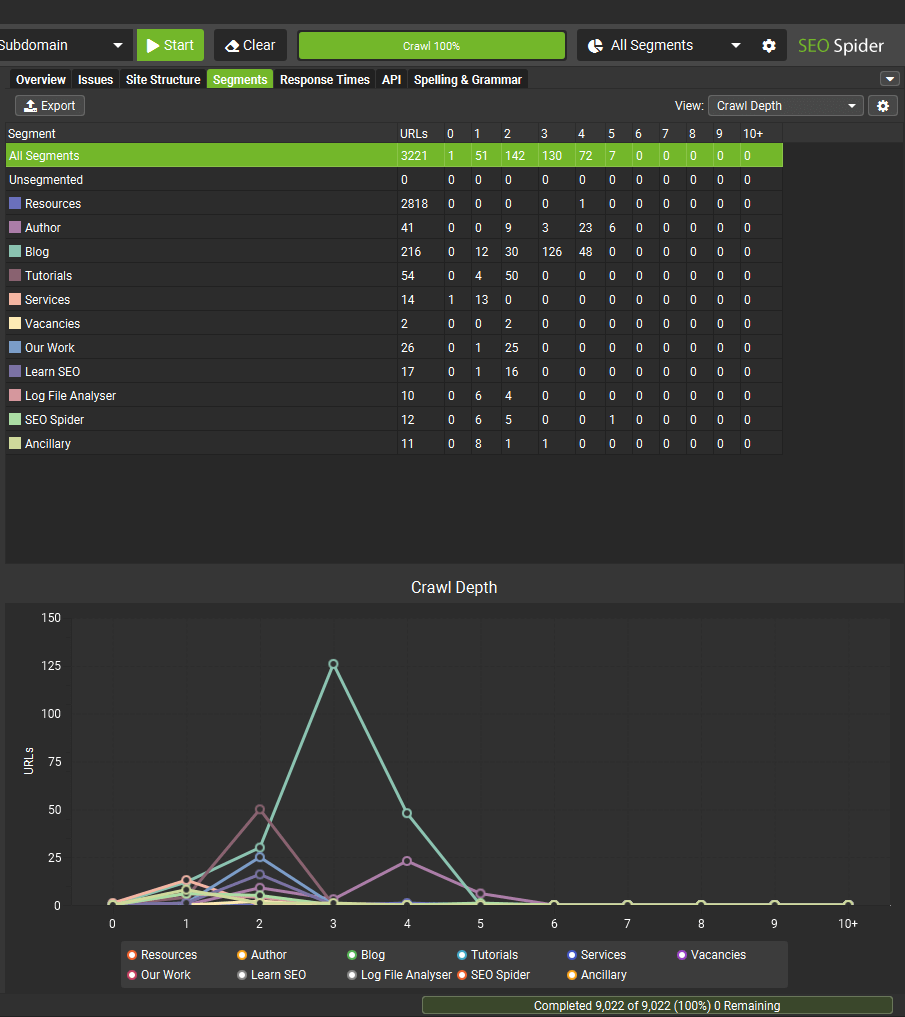Click the Blog chart point at depth 4

coord(407,813)
